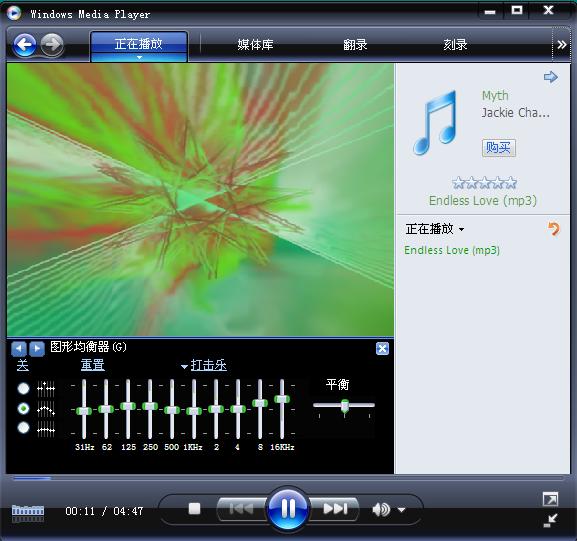Click the 8 KHz equalizer slider
The image size is (577, 541).
tap(260, 403)
